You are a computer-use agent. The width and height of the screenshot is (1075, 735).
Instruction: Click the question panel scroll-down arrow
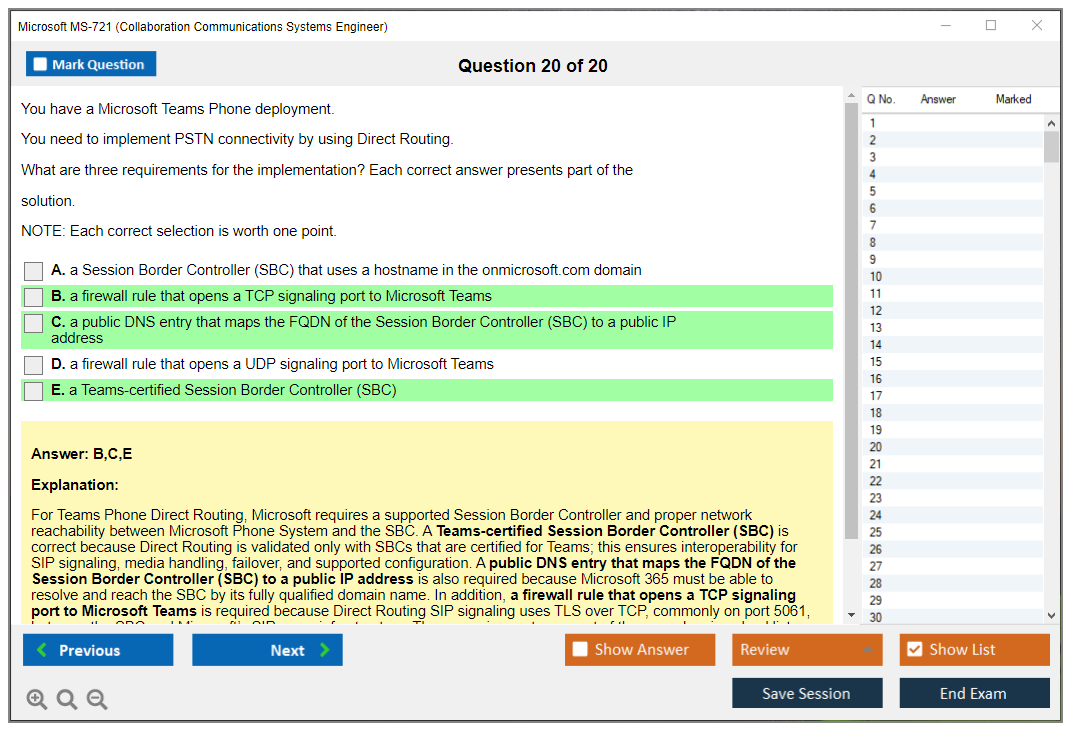click(851, 615)
